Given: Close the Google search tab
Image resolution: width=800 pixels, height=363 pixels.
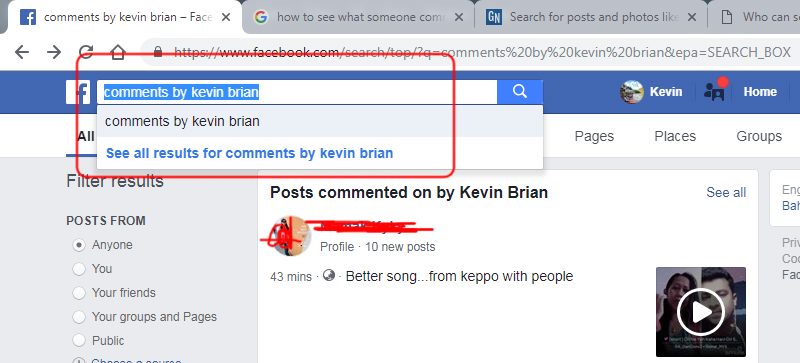Looking at the screenshot, I should 459,17.
